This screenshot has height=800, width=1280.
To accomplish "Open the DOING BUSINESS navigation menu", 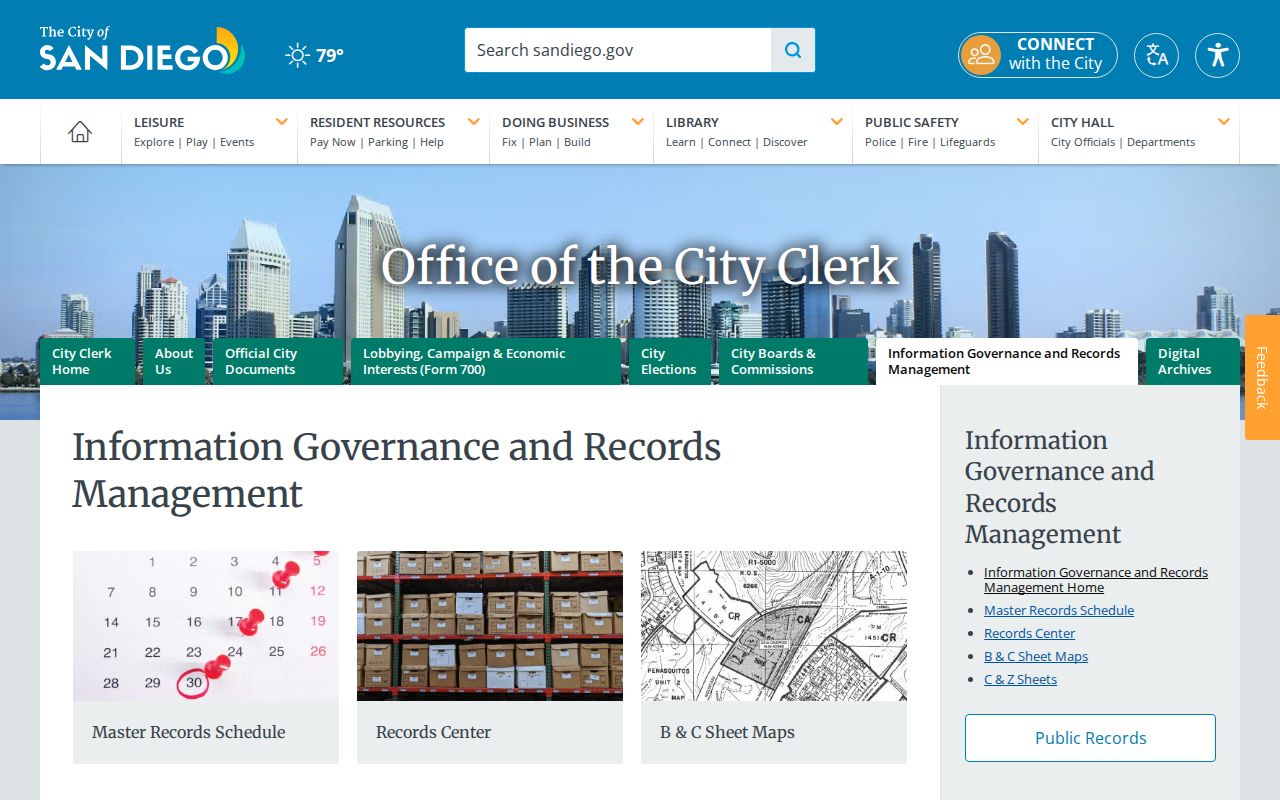I will tap(555, 122).
